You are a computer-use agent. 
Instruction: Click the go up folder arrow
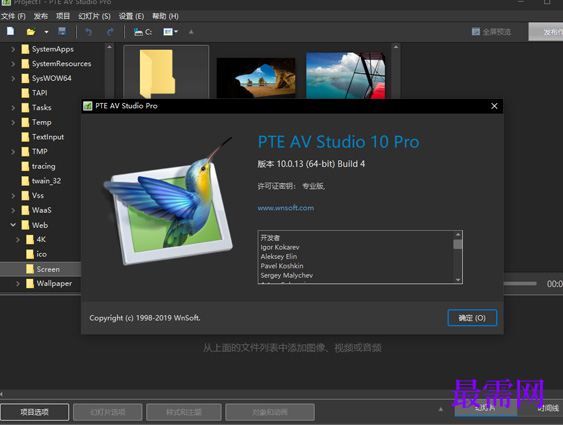point(191,32)
